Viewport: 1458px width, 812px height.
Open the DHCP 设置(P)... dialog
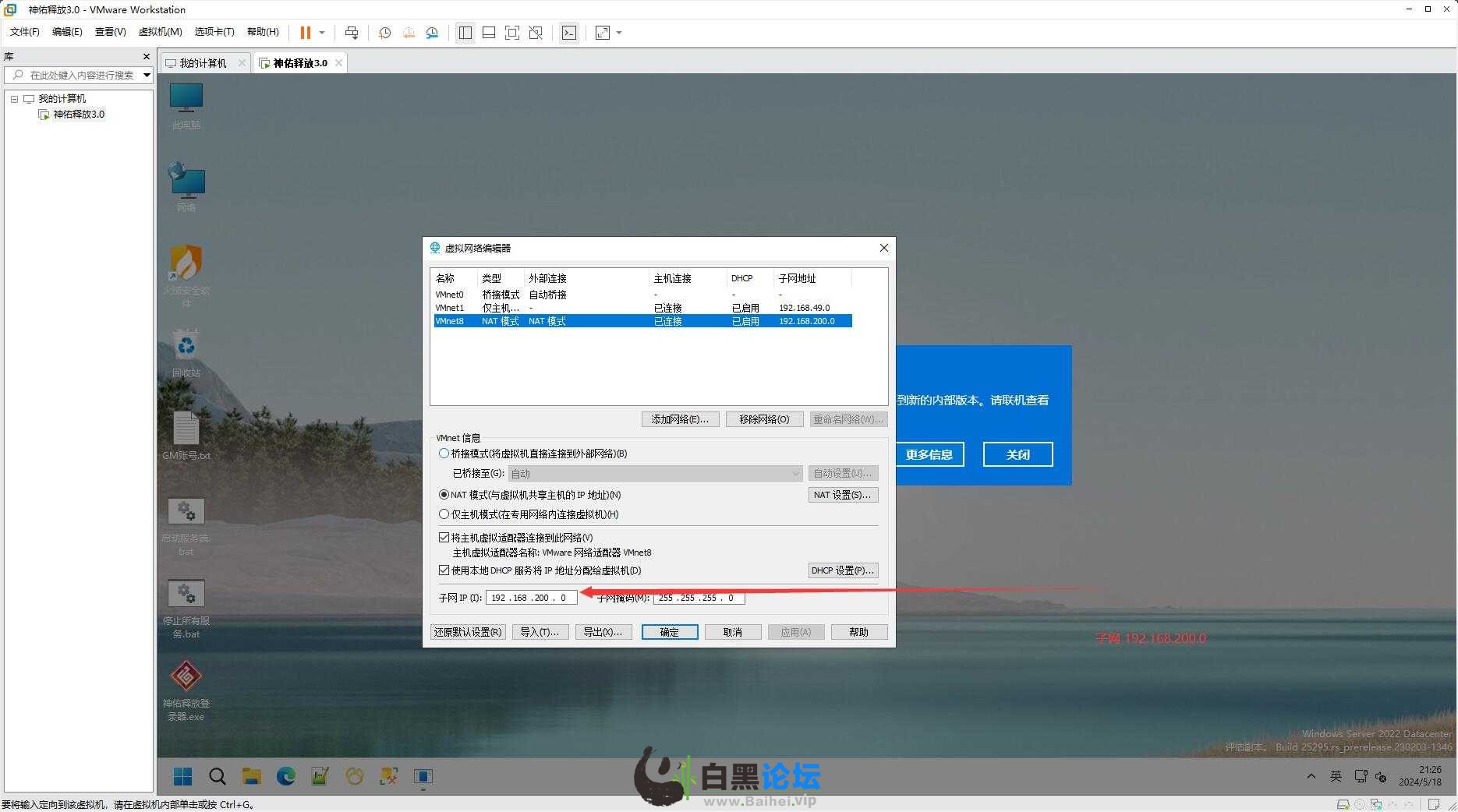coord(843,570)
